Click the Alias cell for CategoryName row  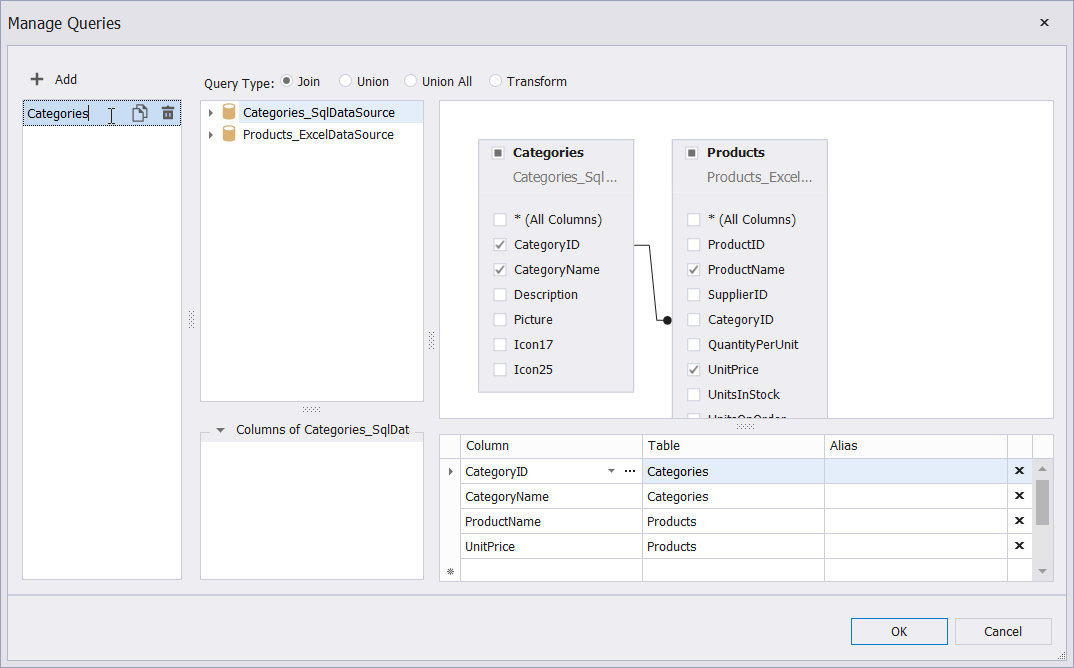[914, 496]
